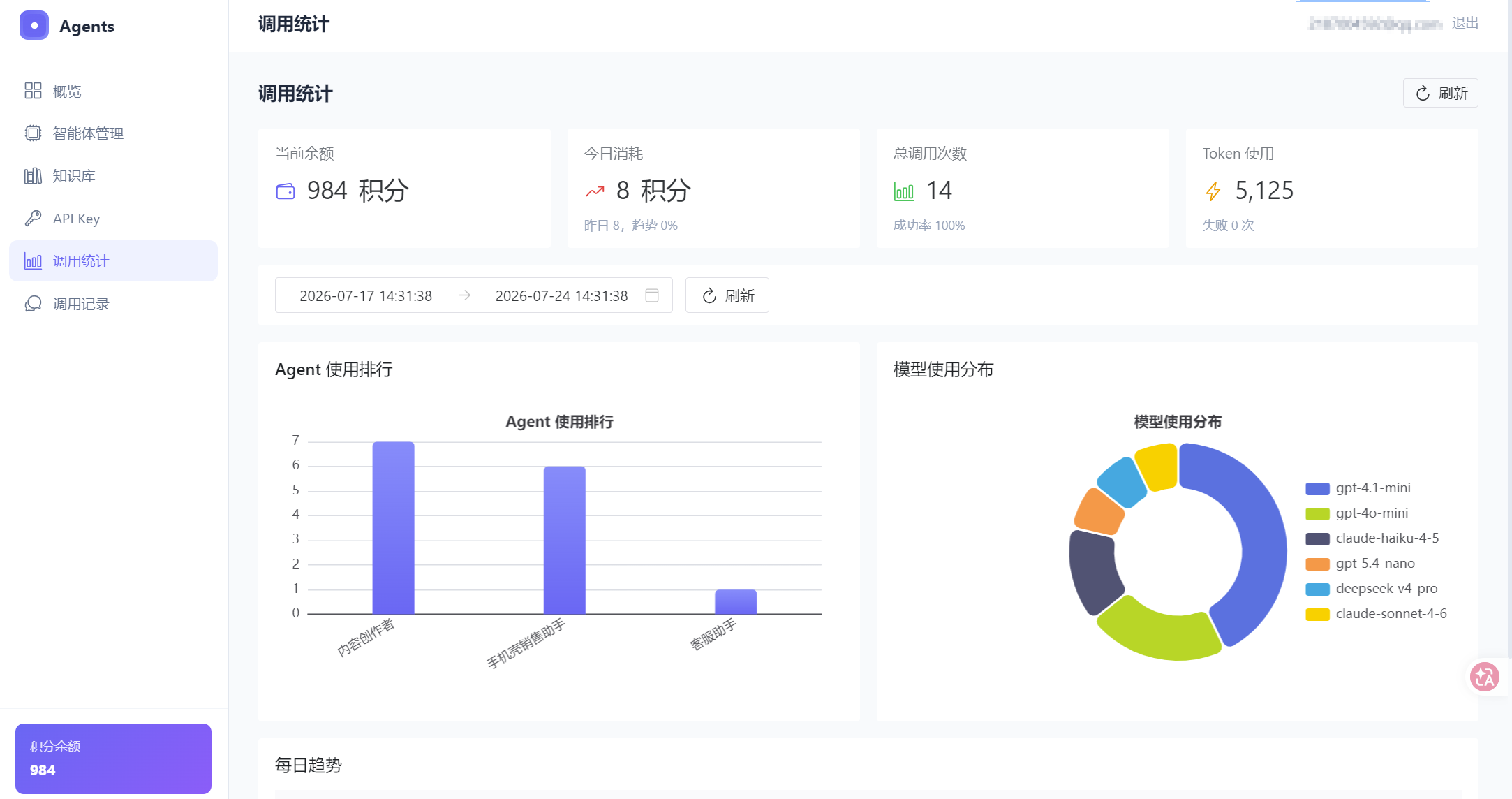This screenshot has width=1512, height=799.
Task: Click 刷新 button beside the date range
Action: coord(727,295)
